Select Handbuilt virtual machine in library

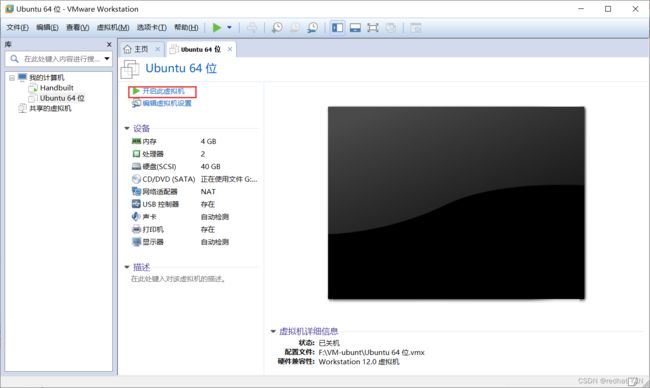[x=56, y=88]
